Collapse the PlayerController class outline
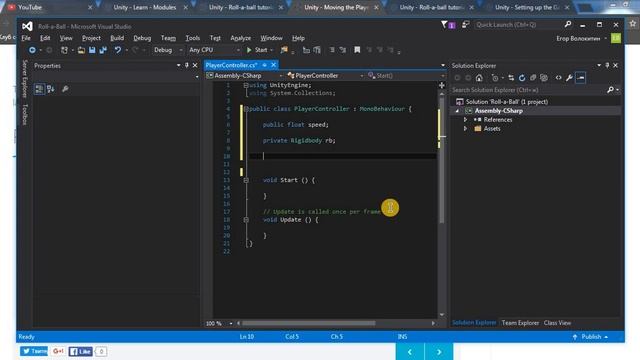This screenshot has height=360, width=640. click(246, 109)
